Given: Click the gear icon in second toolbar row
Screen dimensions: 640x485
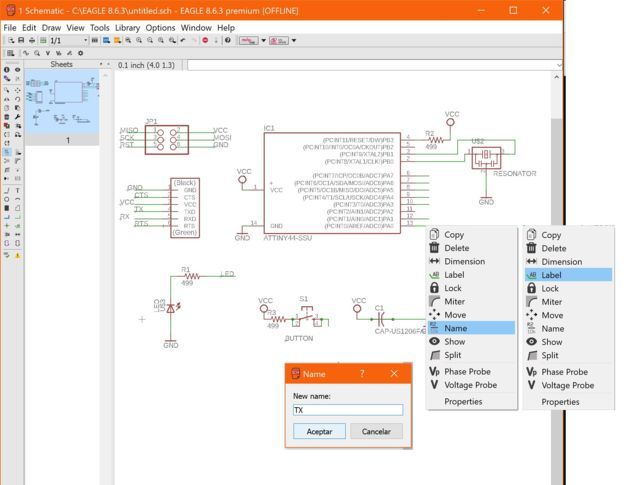Looking at the screenshot, I should 80,53.
